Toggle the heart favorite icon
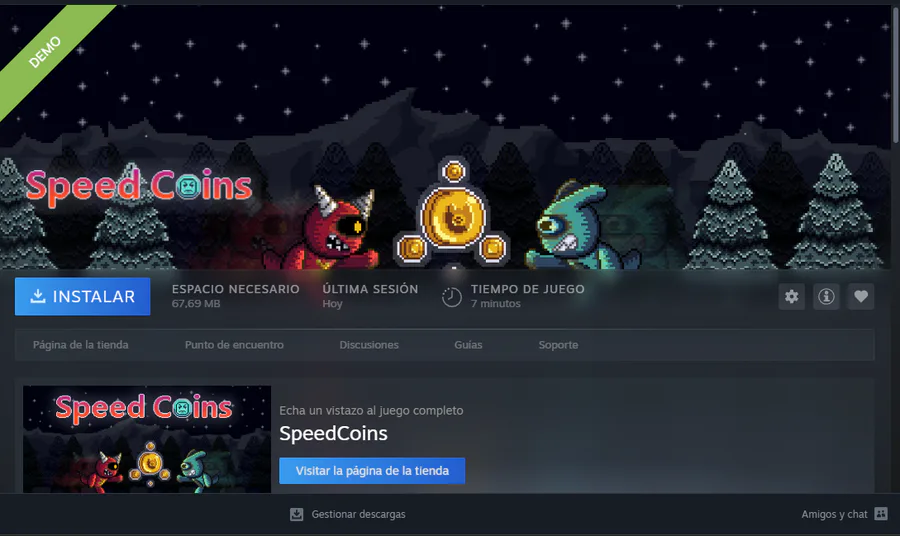 pyautogui.click(x=860, y=296)
